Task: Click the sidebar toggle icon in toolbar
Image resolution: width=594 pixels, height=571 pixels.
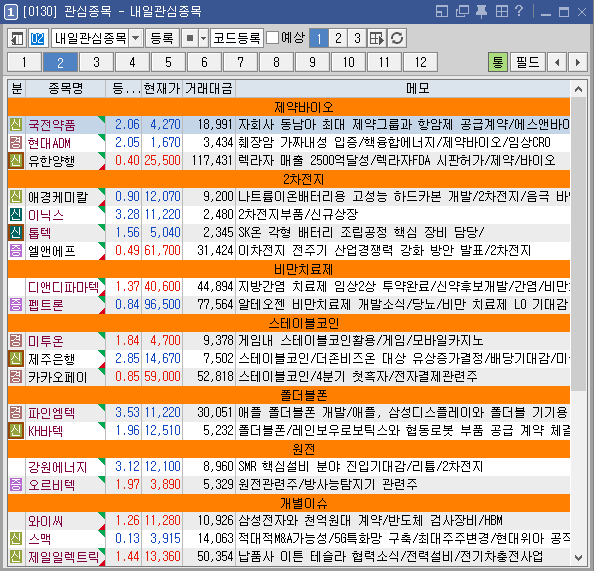Action: [x=17, y=38]
